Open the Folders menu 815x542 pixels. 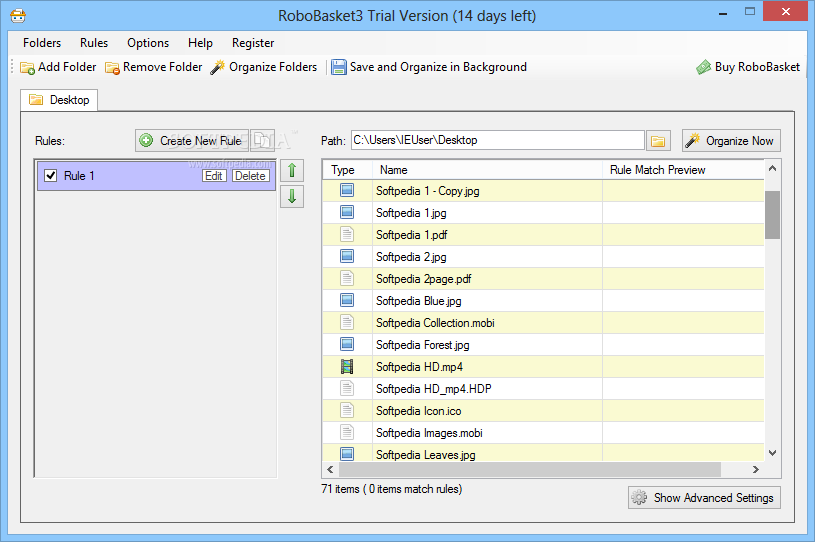[42, 43]
